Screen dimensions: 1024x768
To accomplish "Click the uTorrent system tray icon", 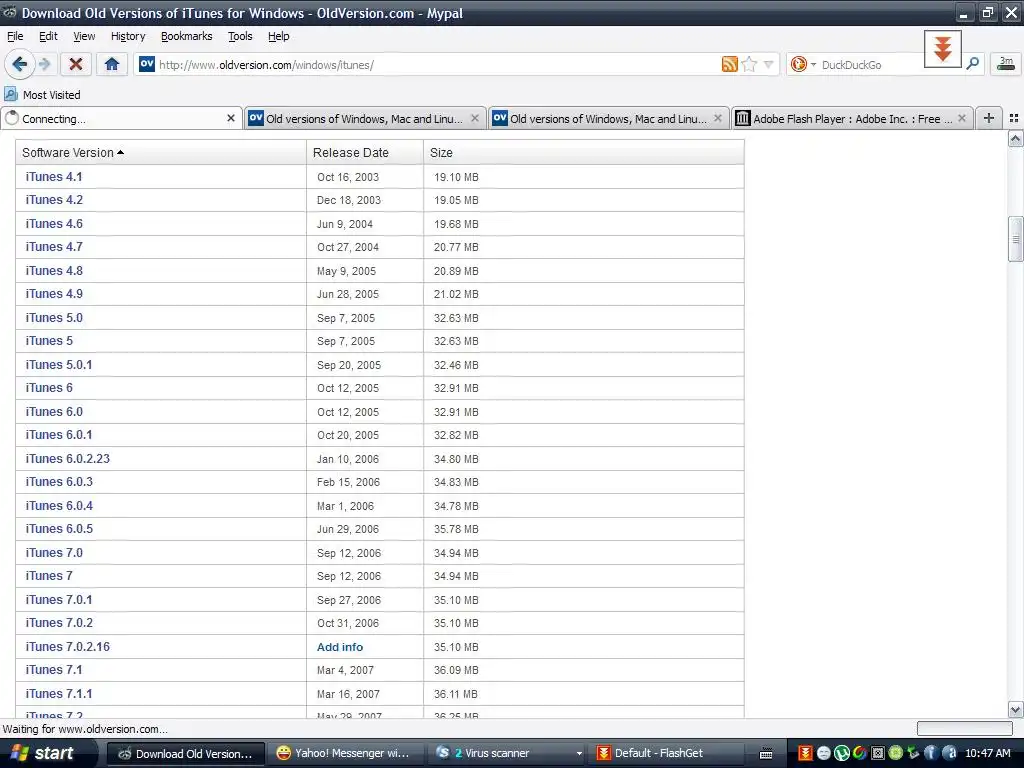I will pos(841,753).
